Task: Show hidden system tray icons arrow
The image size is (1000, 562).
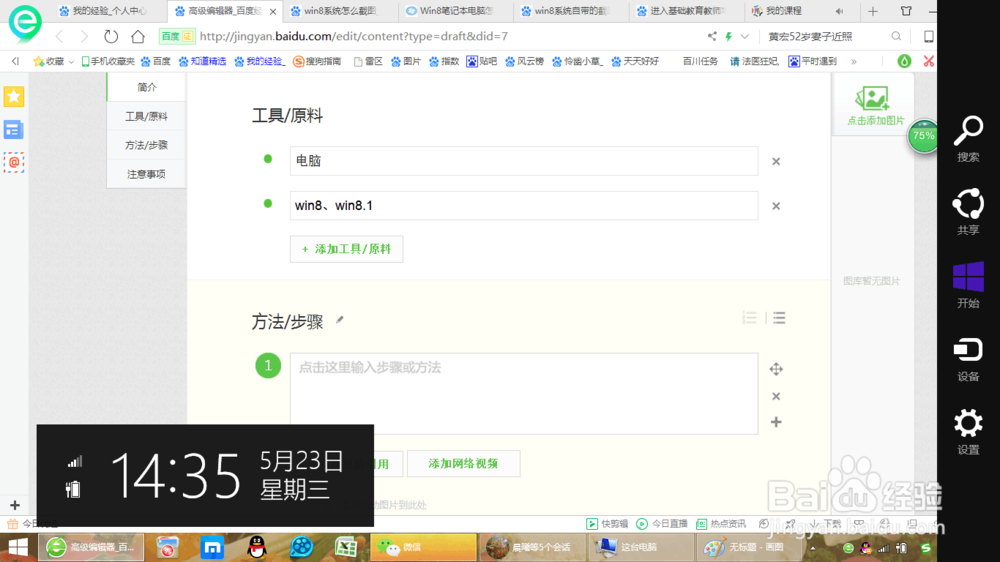Action: (x=812, y=548)
